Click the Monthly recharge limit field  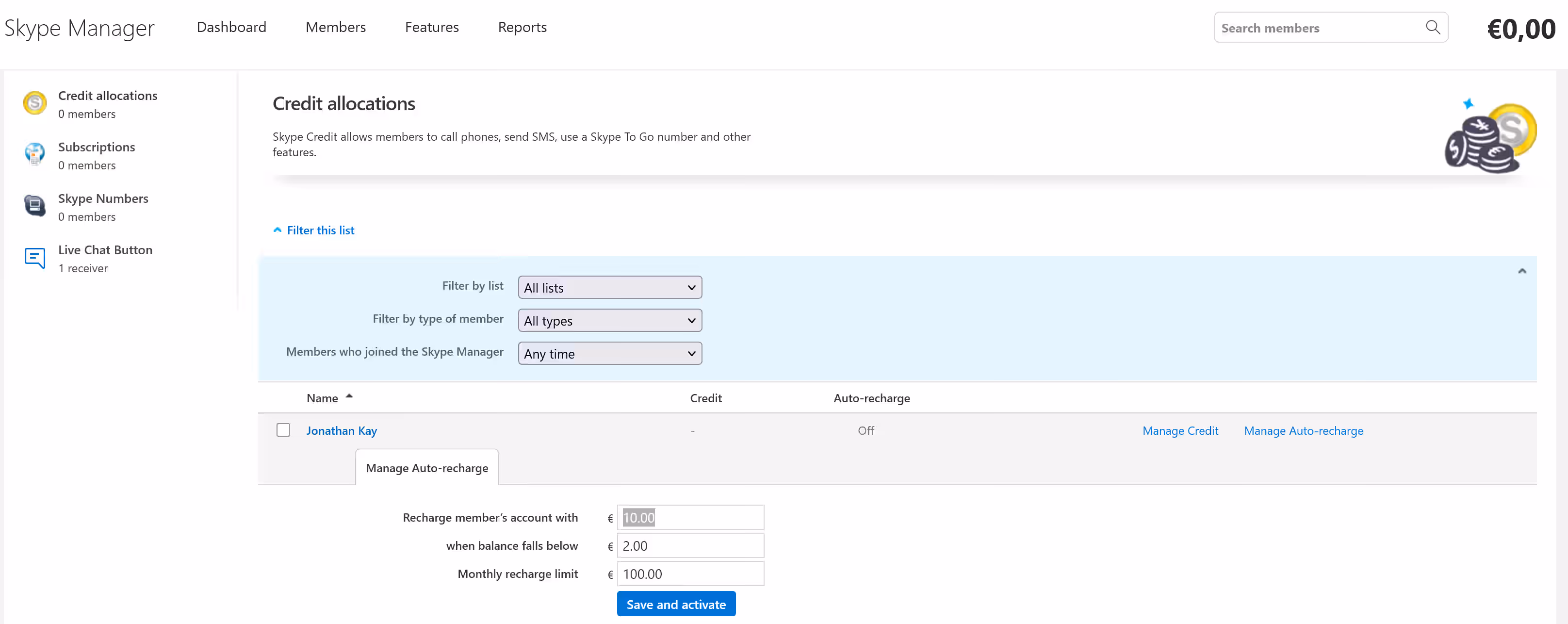coord(690,574)
